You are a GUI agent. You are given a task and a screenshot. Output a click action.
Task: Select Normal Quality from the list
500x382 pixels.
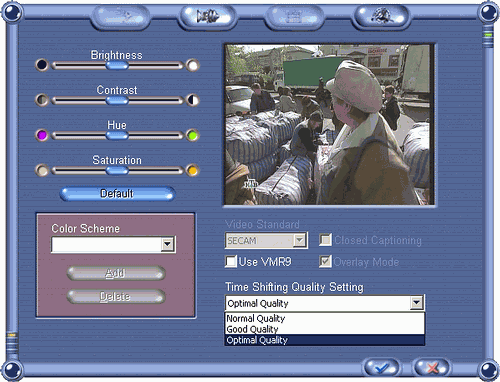(x=325, y=318)
